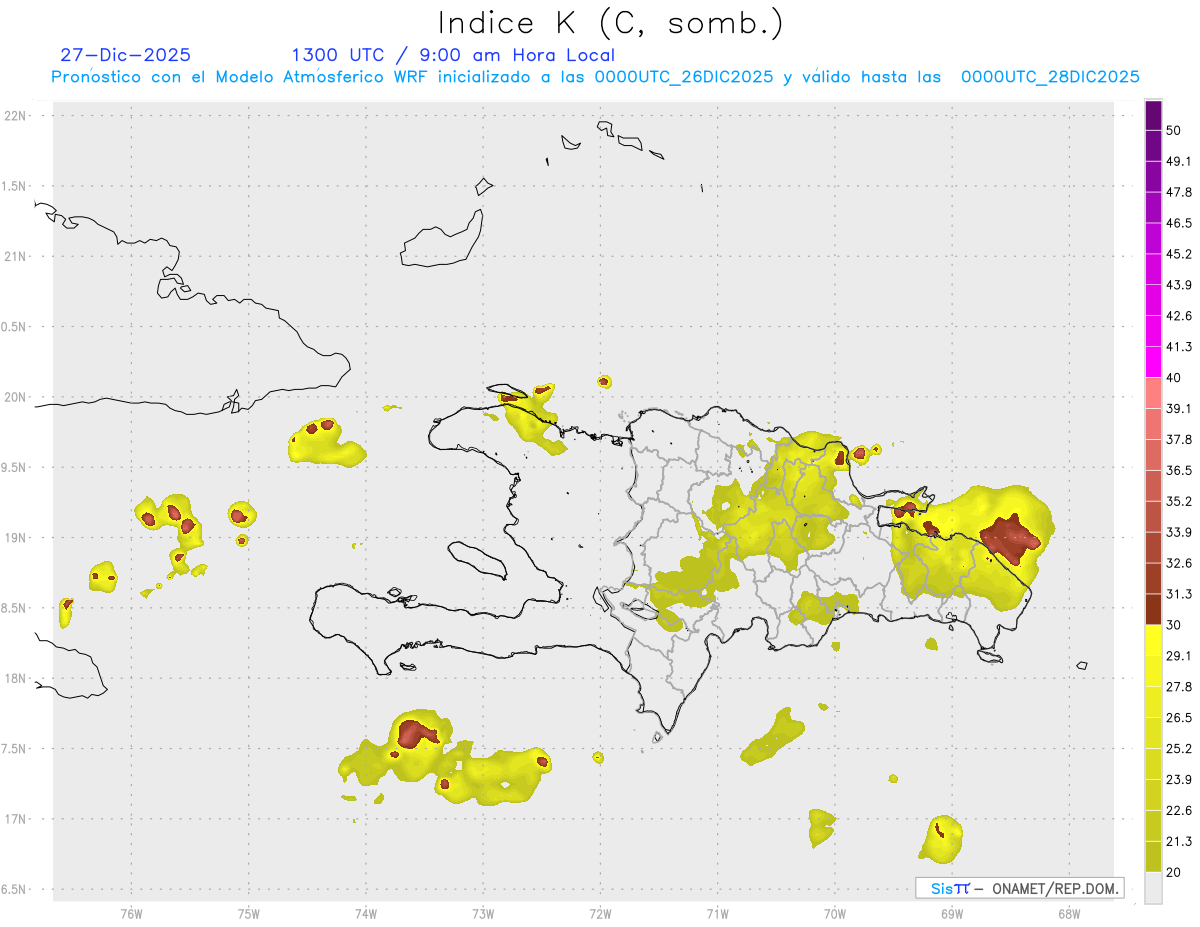Screen dimensions: 1200x927
Task: Click the colorbar label "49.1"
Action: click(x=1179, y=161)
